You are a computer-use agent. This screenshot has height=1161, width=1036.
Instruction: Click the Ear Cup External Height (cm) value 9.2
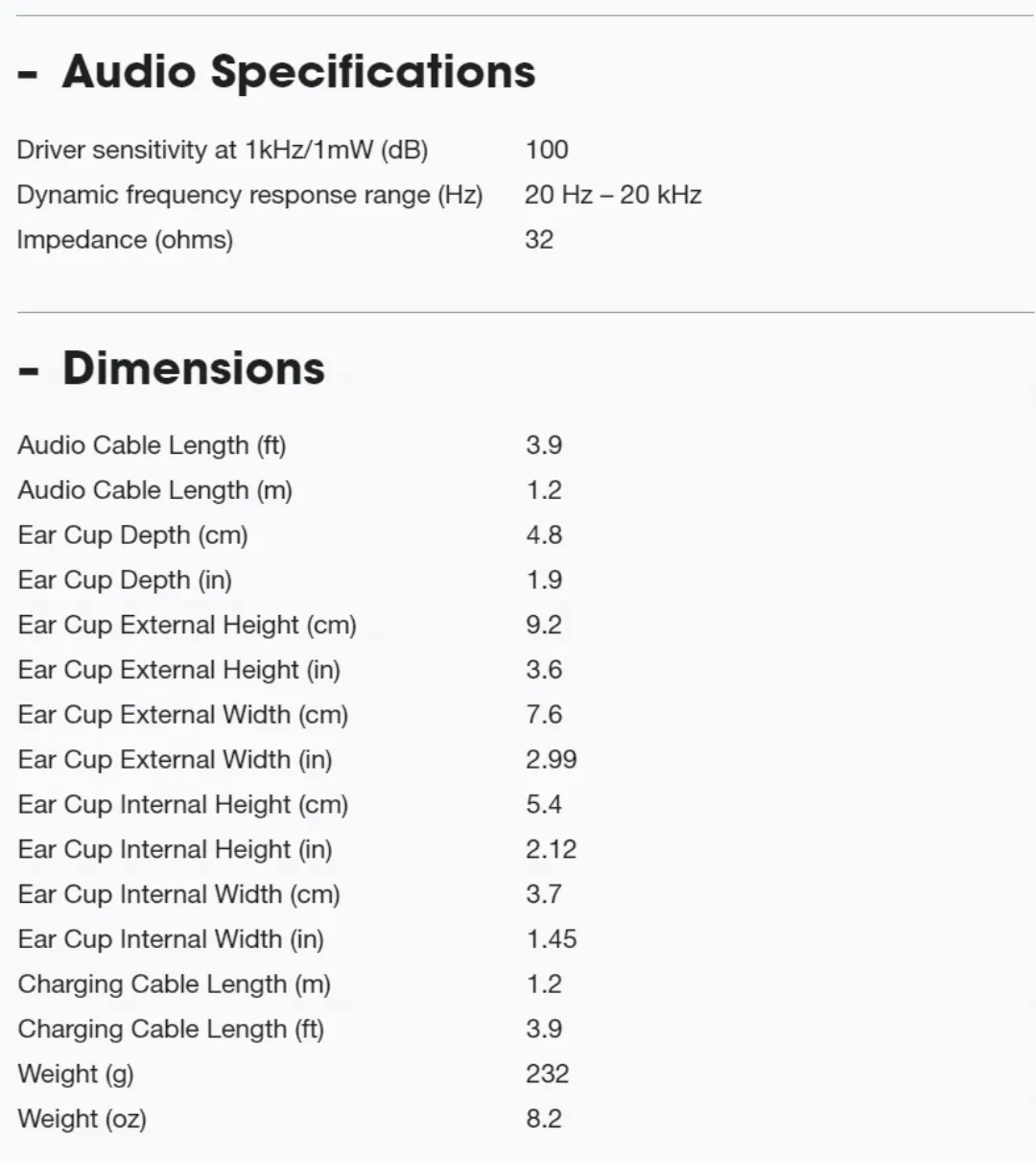[544, 625]
